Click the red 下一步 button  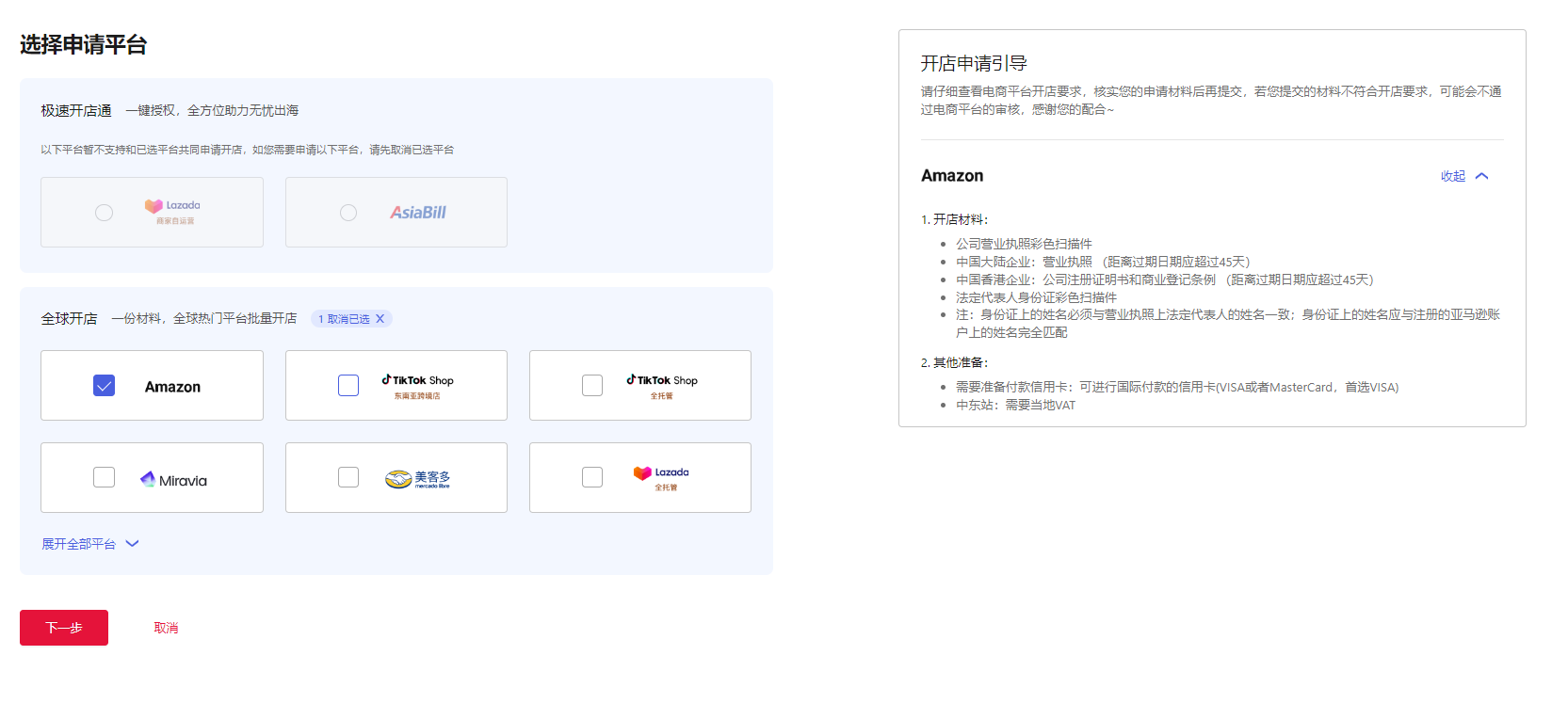(x=64, y=628)
